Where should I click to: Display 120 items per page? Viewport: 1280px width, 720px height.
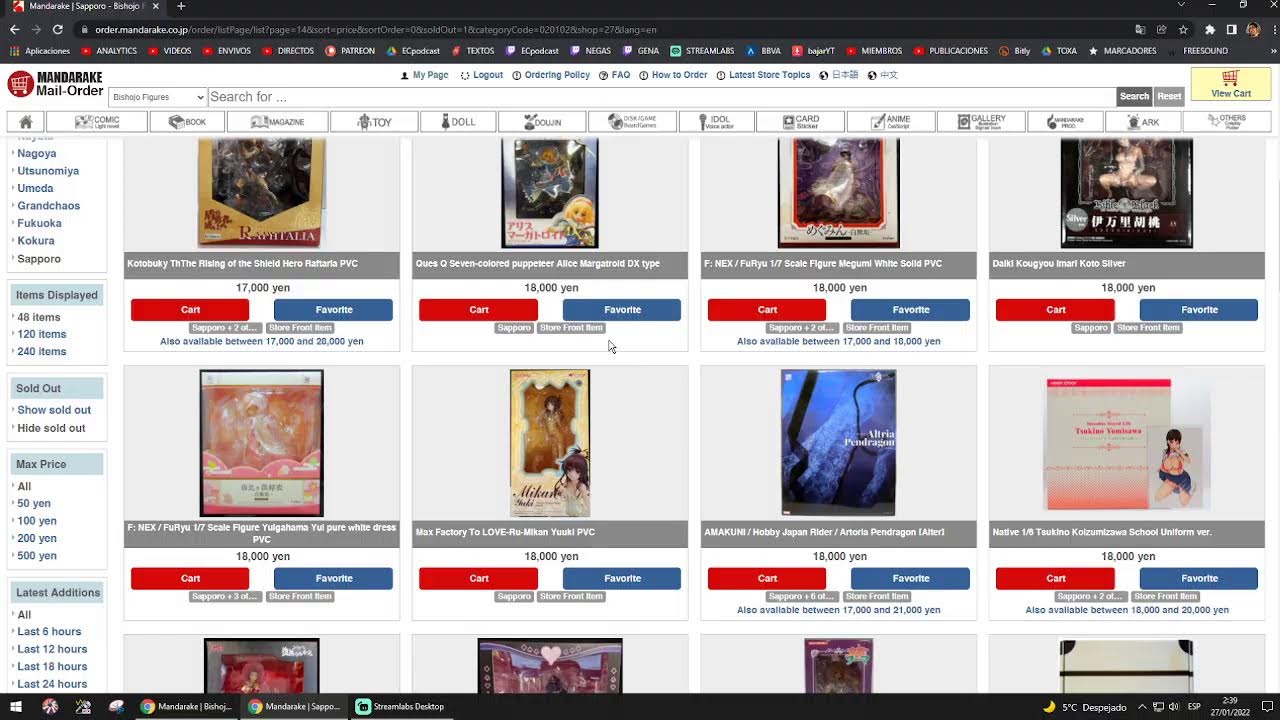click(42, 334)
